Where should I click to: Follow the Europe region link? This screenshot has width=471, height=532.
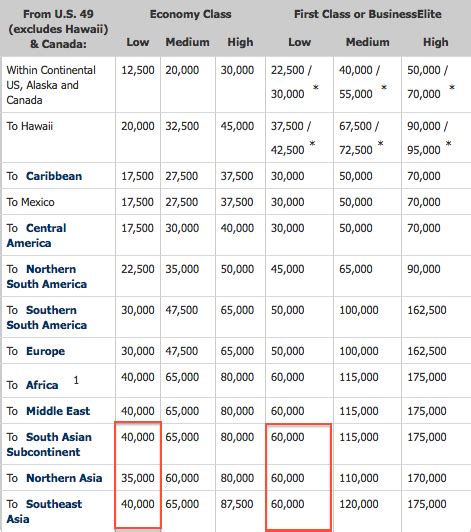[45, 351]
